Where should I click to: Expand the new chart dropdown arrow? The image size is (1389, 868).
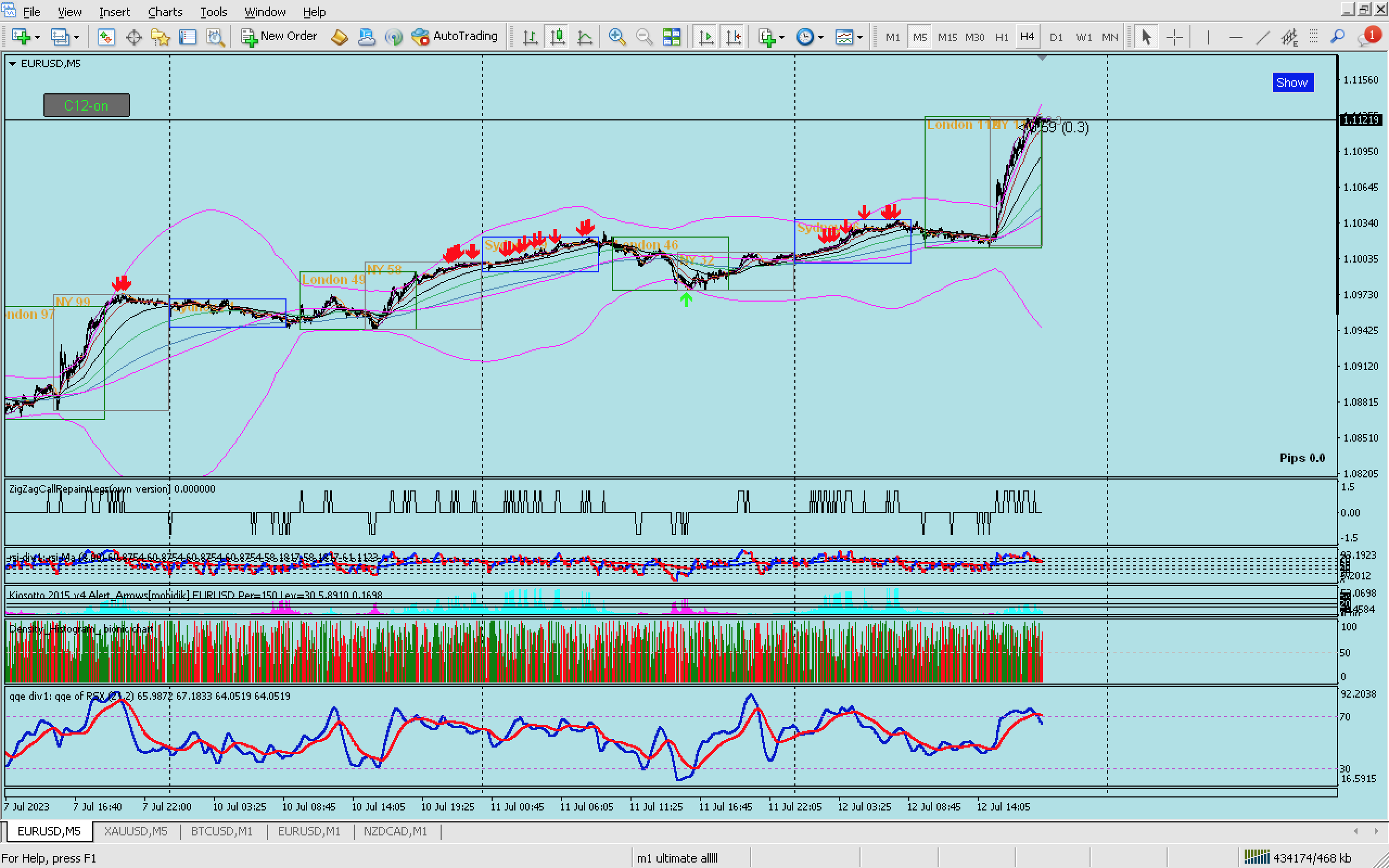coord(37,37)
